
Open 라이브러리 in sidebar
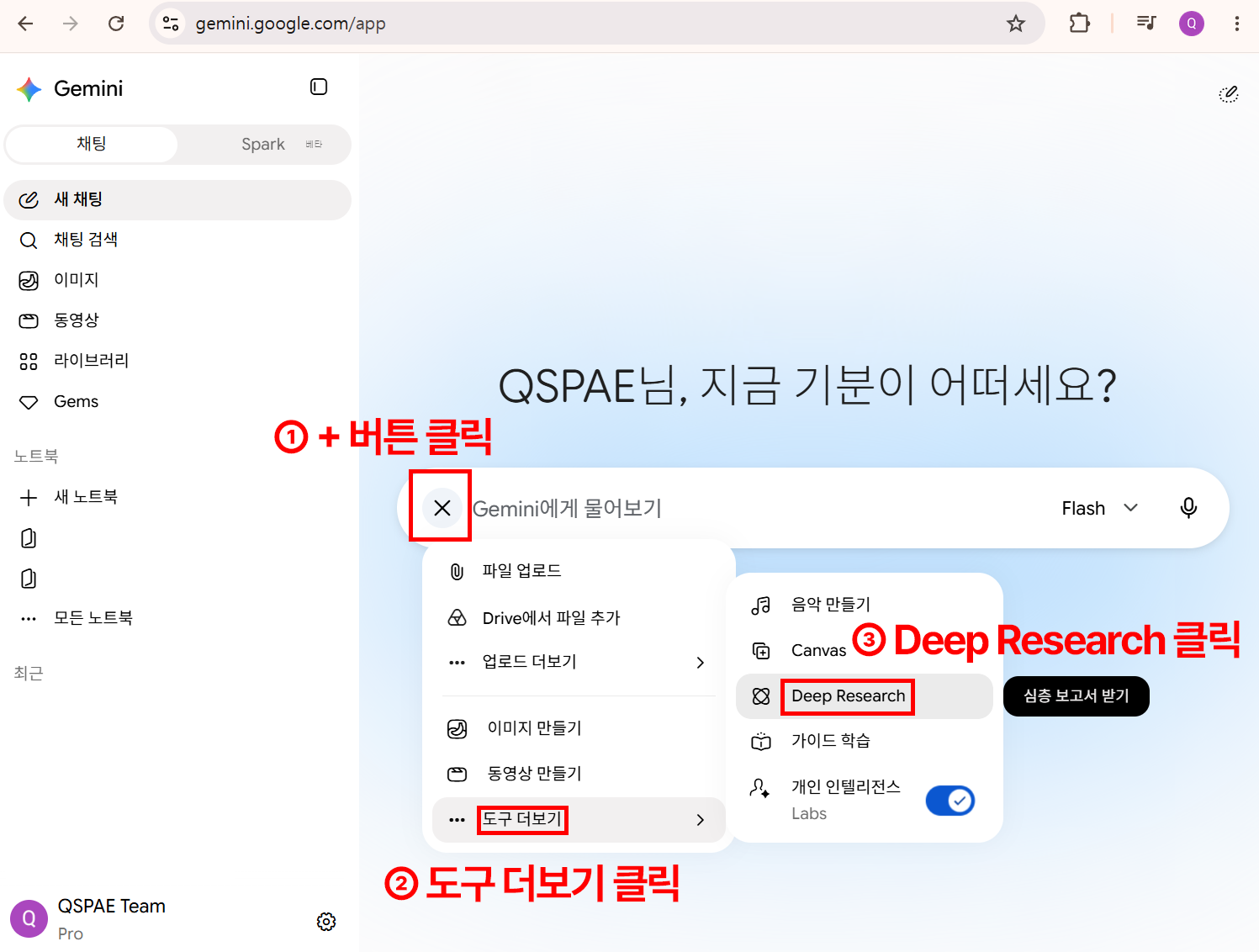point(177,361)
